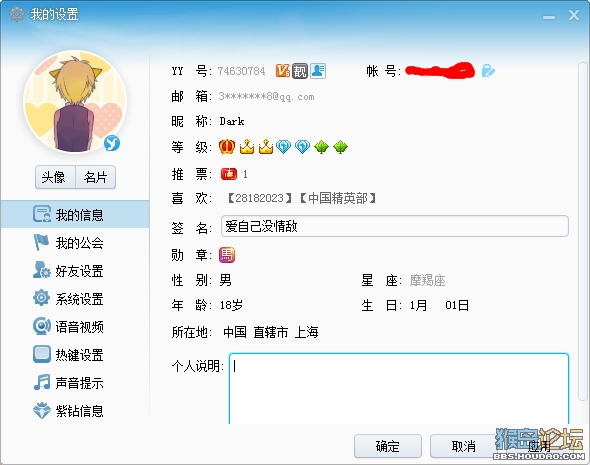Click the 头像 avatar button
This screenshot has width=590, height=465.
tap(55, 177)
